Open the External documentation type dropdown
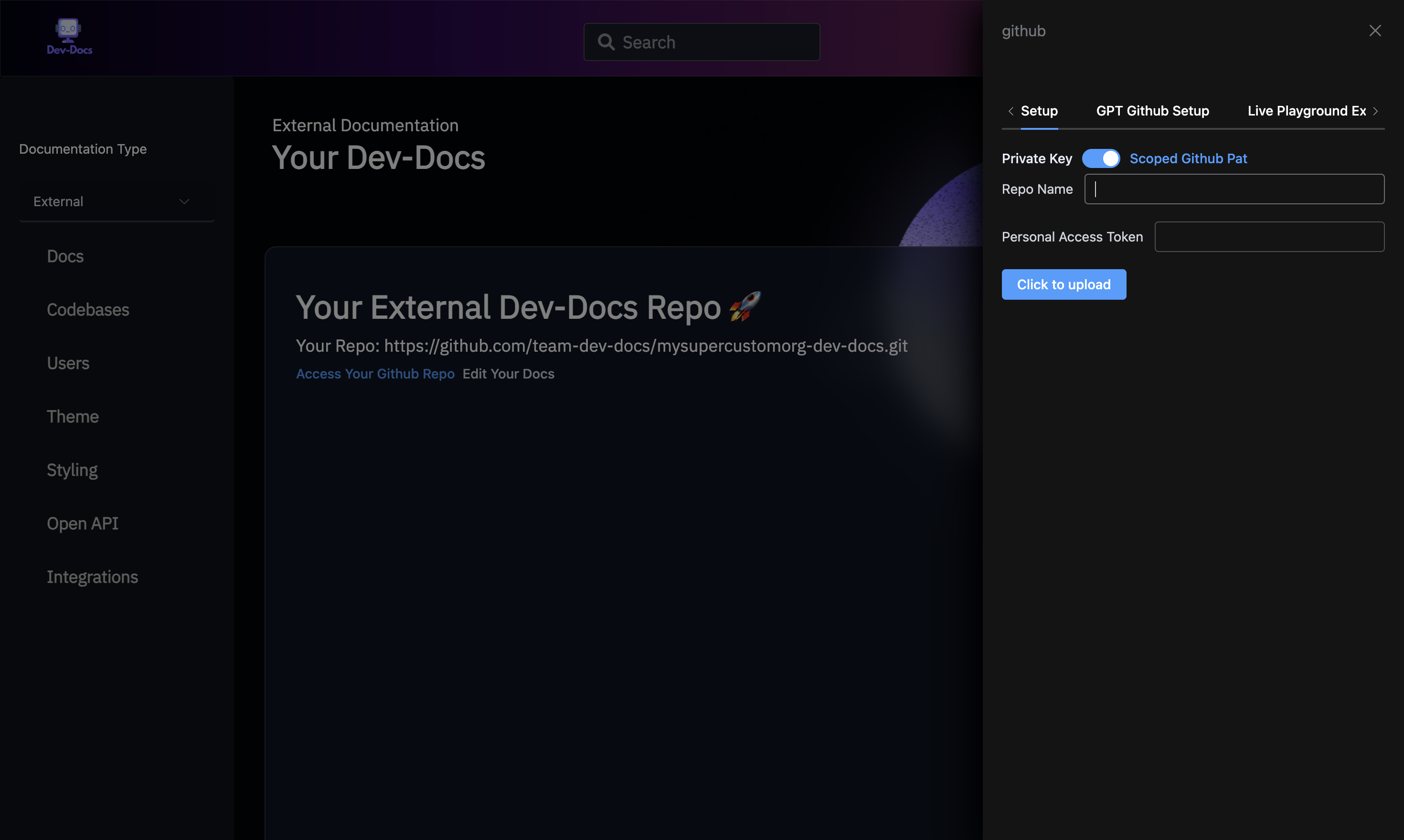1404x840 pixels. pos(116,201)
